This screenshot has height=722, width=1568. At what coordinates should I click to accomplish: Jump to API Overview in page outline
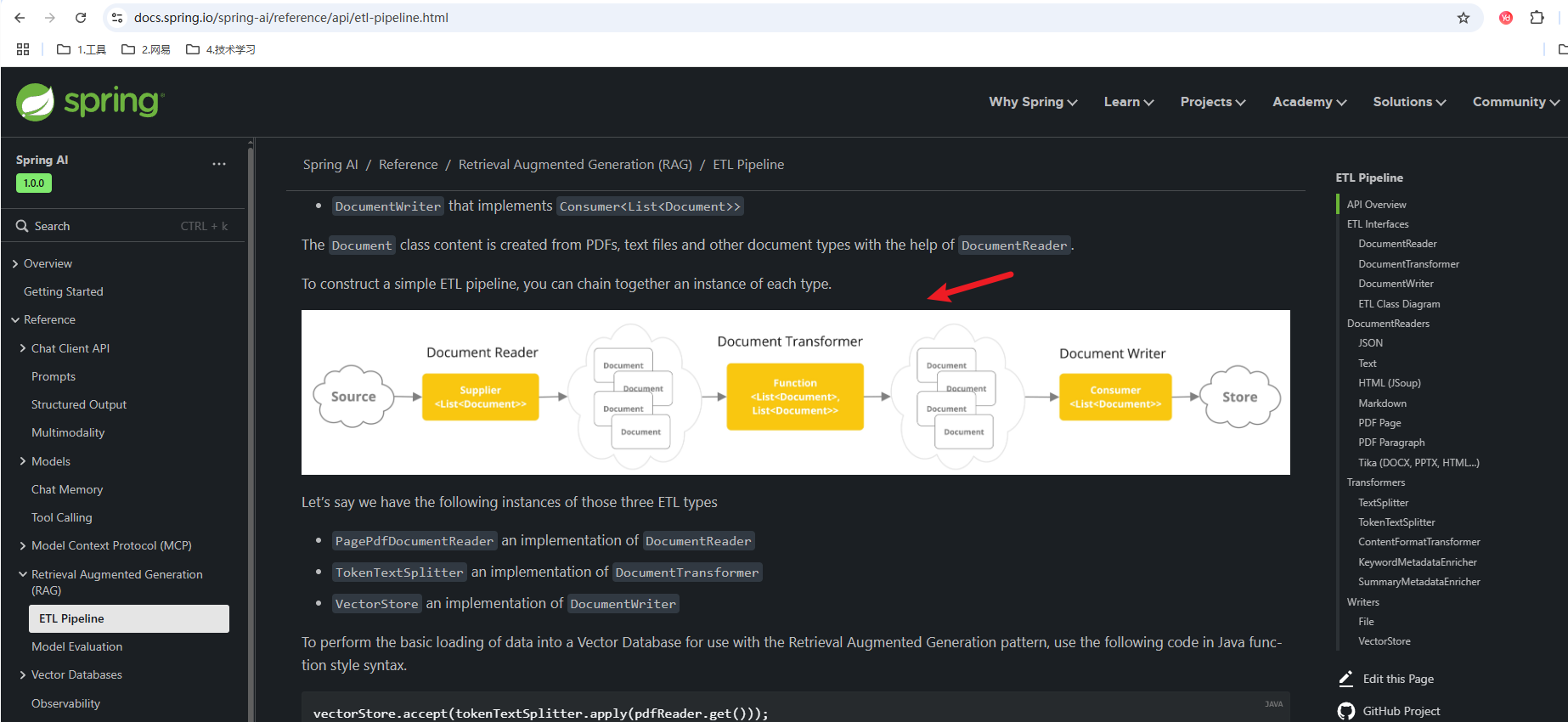(1377, 205)
